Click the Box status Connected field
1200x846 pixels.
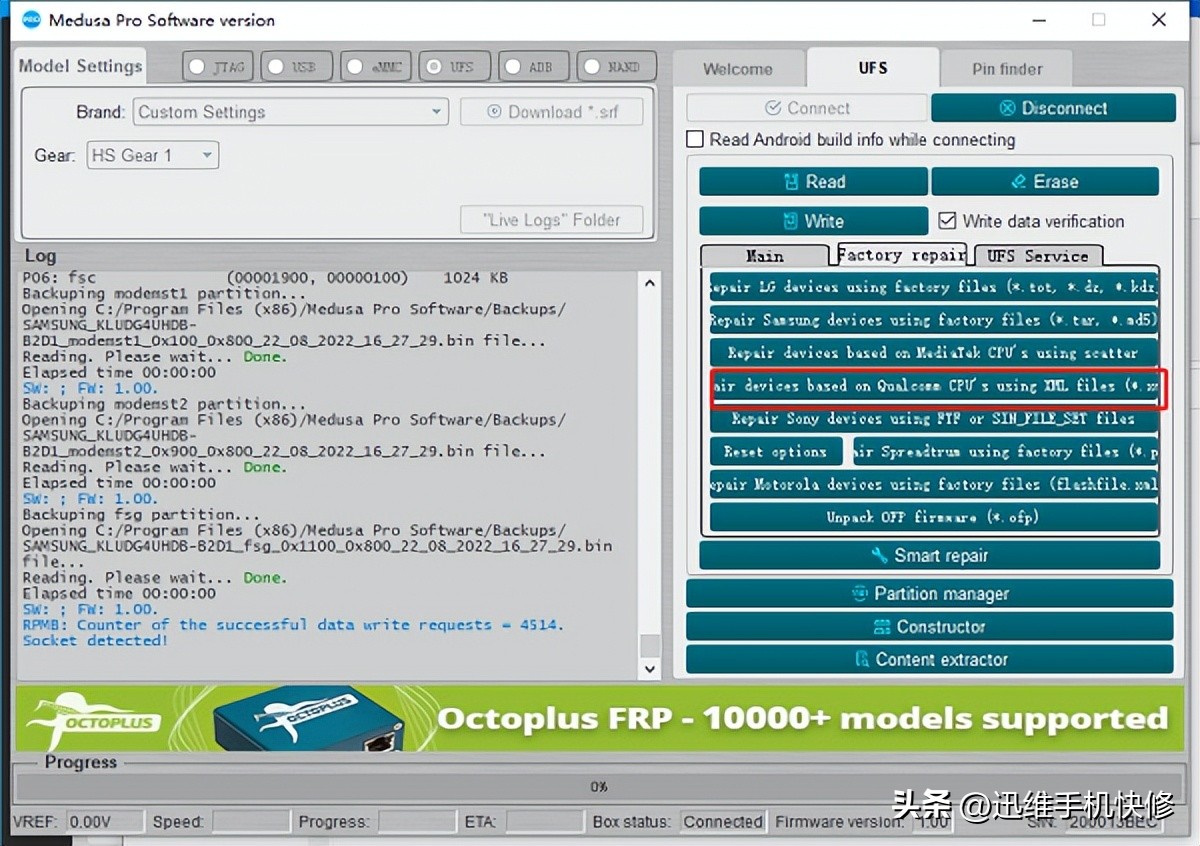723,822
